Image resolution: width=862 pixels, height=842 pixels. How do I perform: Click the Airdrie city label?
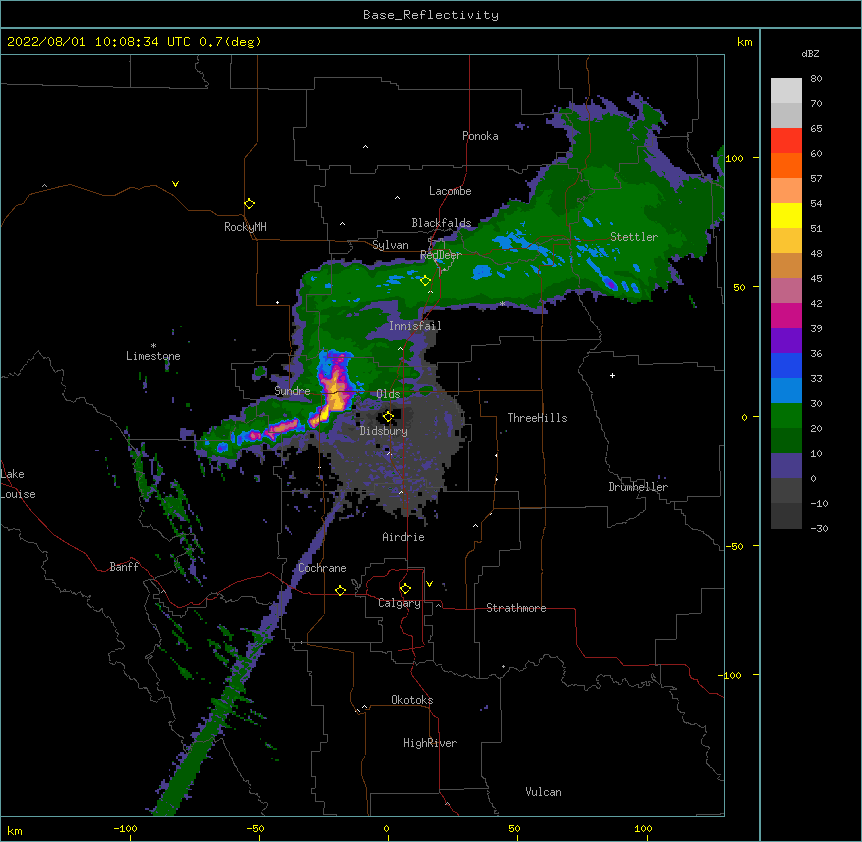403,537
